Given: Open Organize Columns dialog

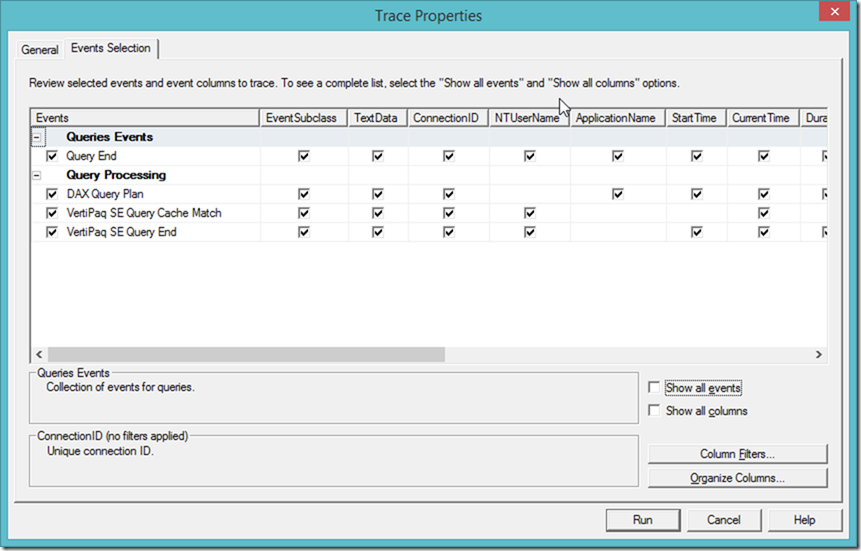Looking at the screenshot, I should tap(737, 478).
